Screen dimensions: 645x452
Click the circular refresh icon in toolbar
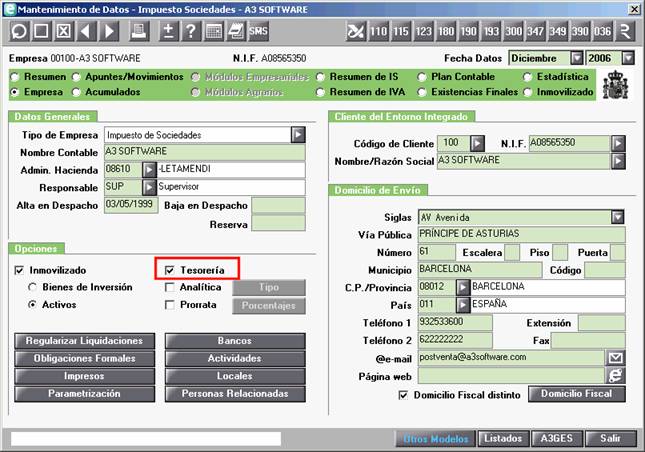pos(19,31)
